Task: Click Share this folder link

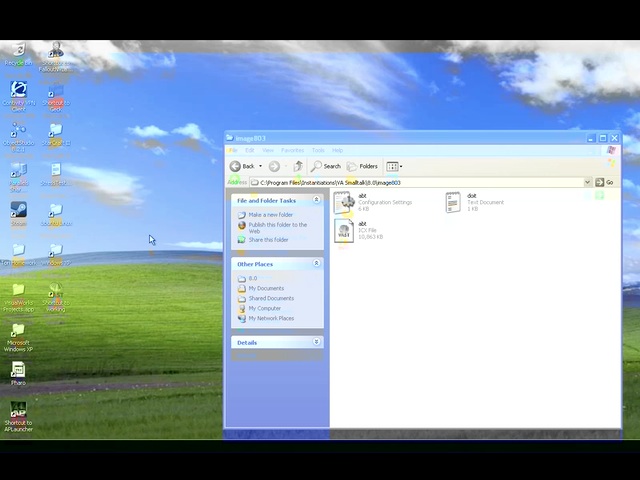Action: click(x=268, y=240)
